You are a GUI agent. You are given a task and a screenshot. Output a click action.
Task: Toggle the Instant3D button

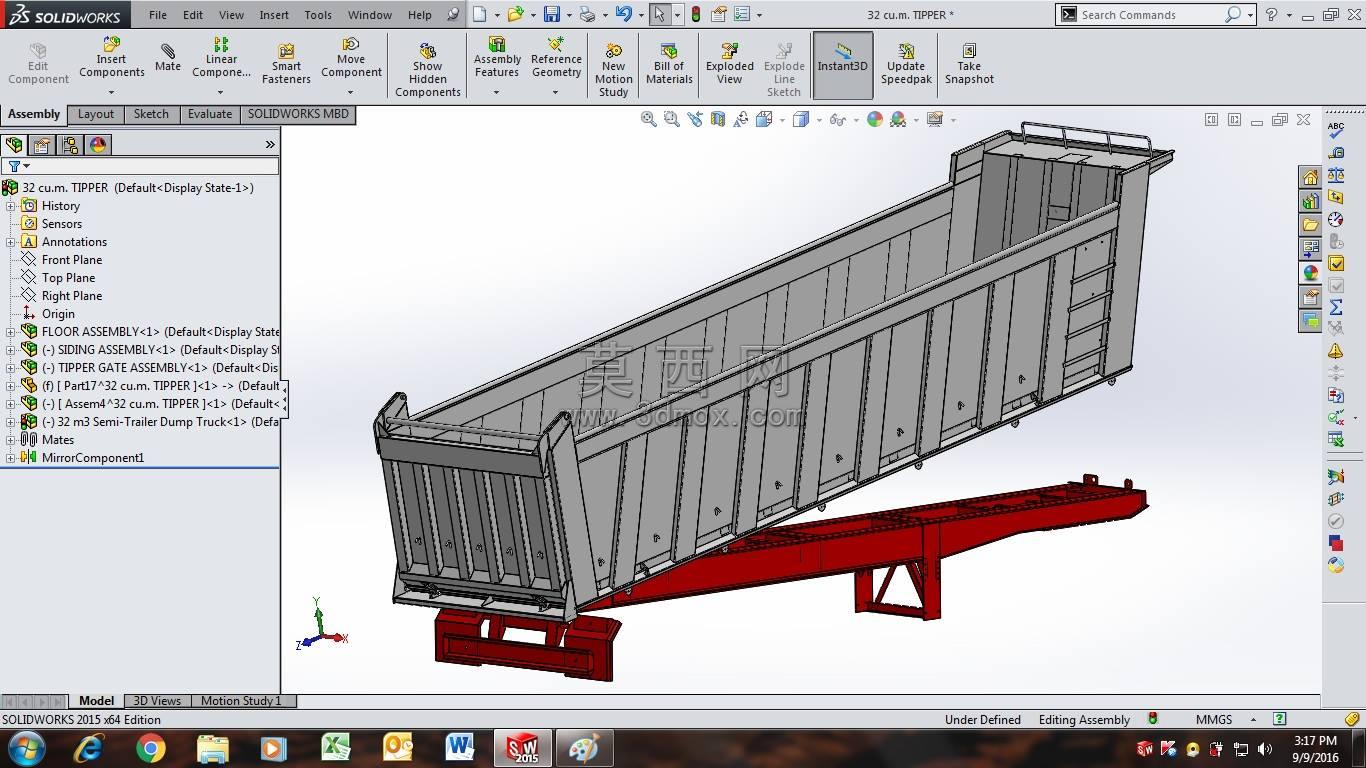pos(843,64)
